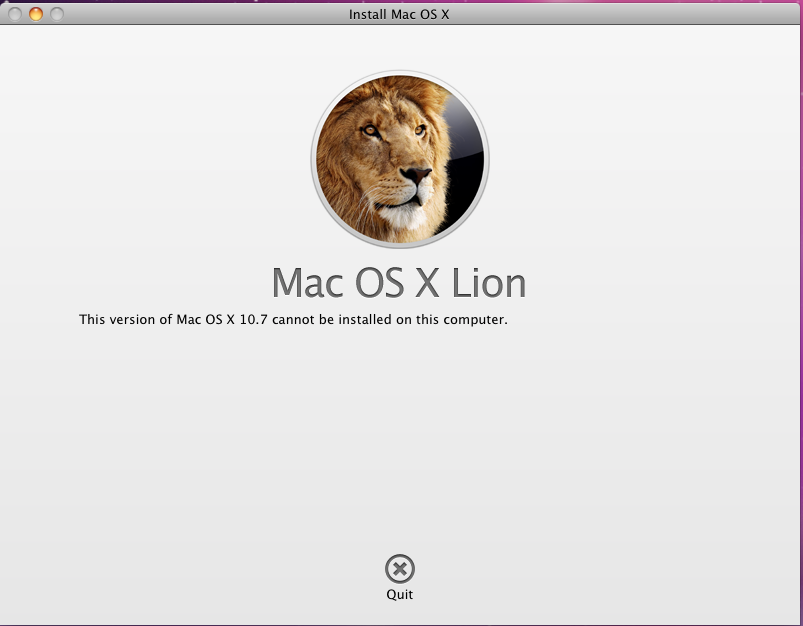Viewport: 803px width, 626px height.
Task: Click the Quit label under the X icon
Action: [399, 594]
